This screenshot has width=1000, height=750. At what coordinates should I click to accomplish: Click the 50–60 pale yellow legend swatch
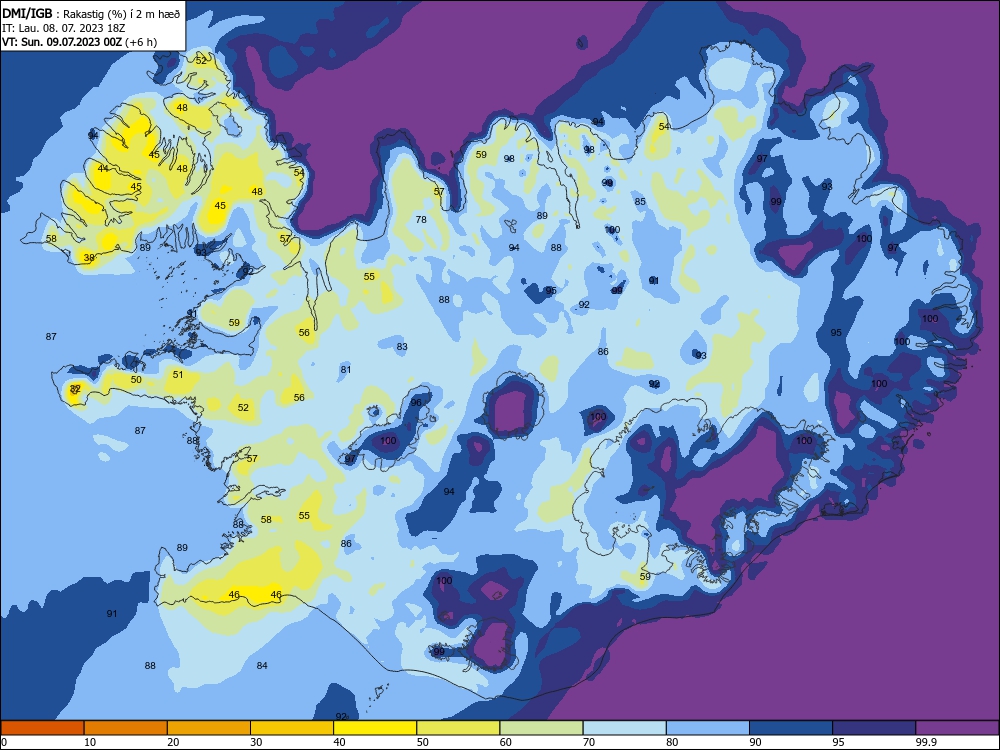[x=458, y=728]
